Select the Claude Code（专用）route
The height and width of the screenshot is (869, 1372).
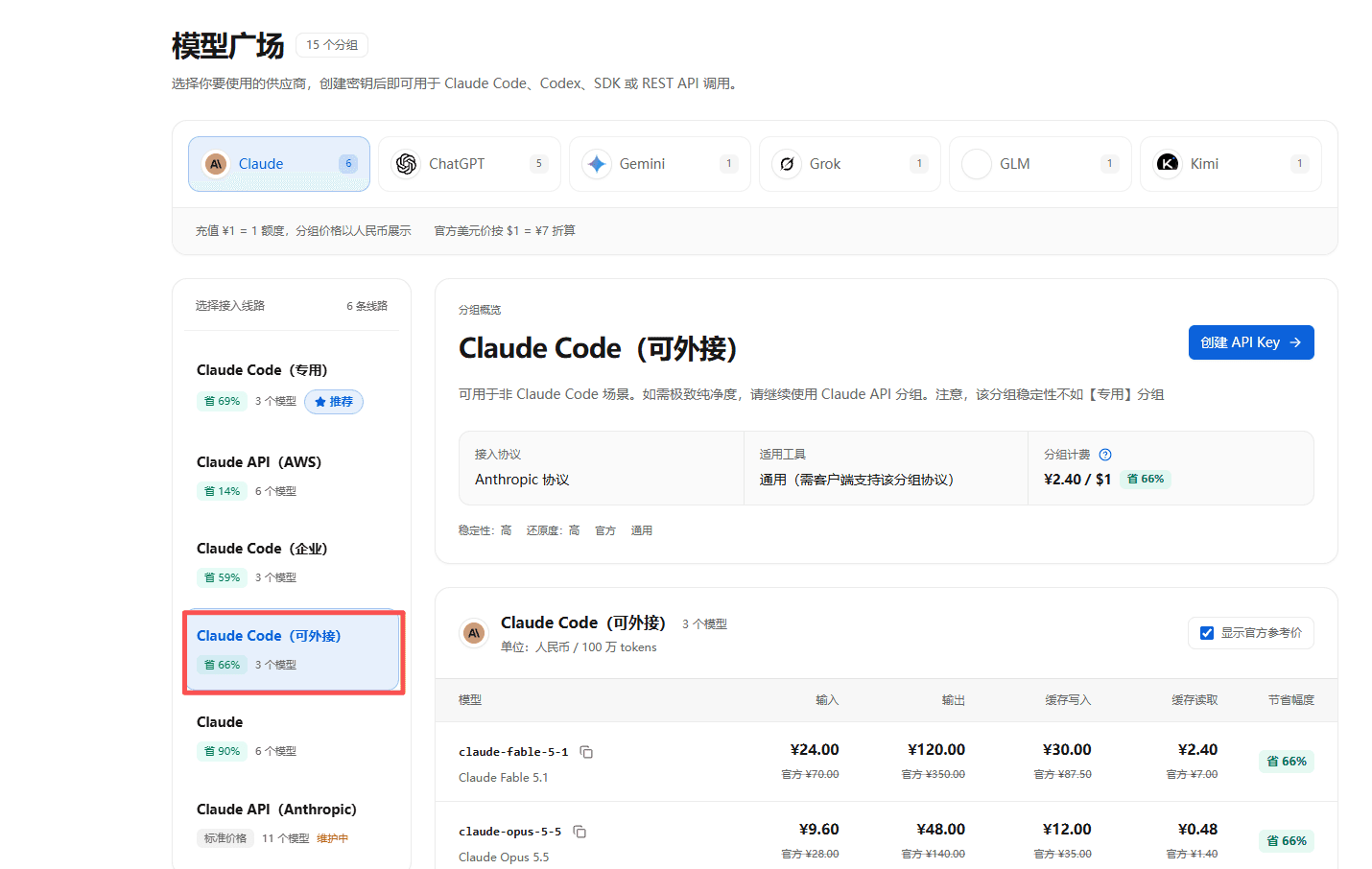pos(292,385)
